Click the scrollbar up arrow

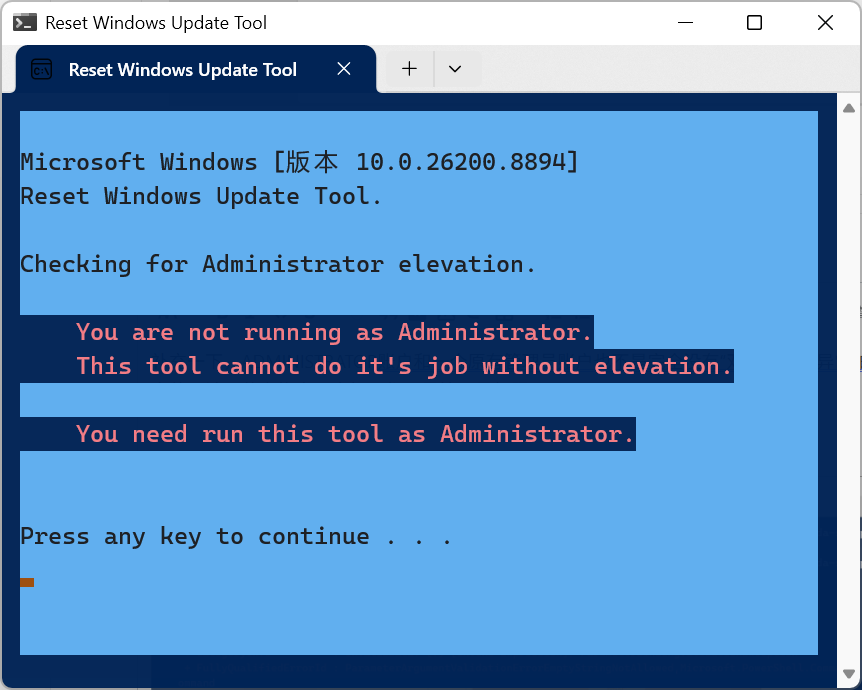pyautogui.click(x=849, y=108)
